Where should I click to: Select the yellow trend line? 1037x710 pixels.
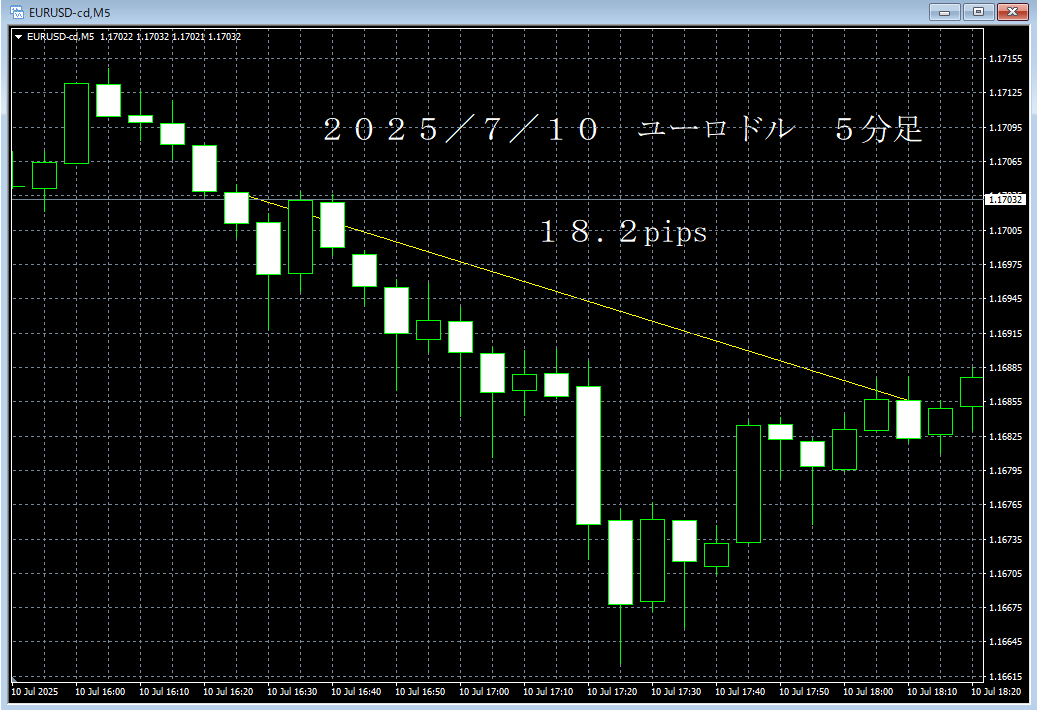(x=575, y=297)
